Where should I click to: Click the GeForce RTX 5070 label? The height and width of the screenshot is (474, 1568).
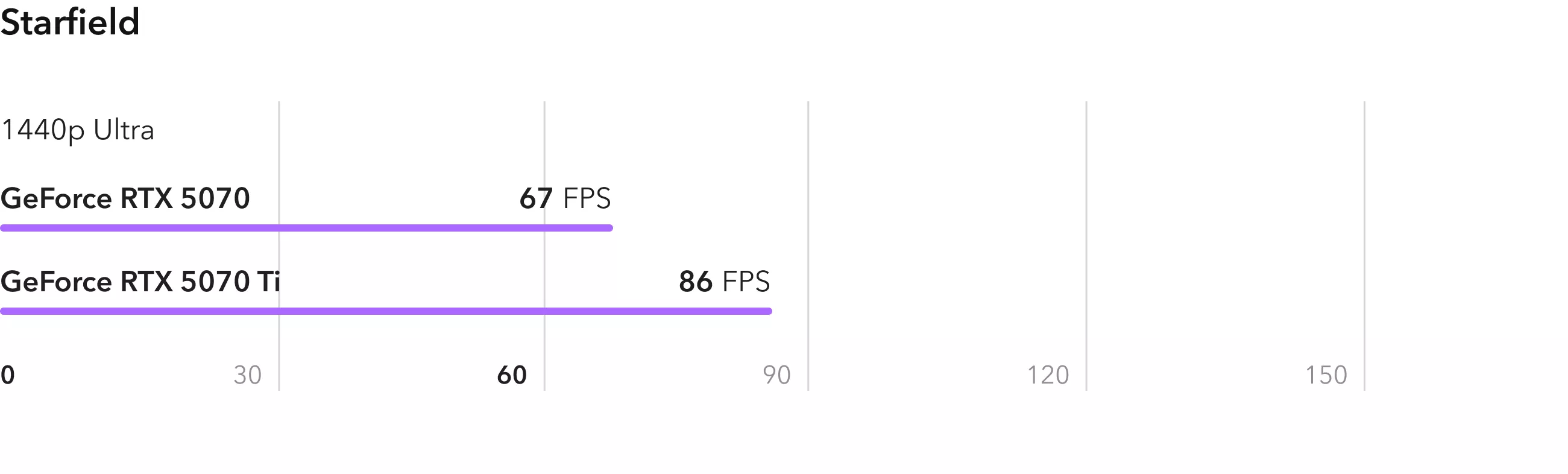(125, 198)
